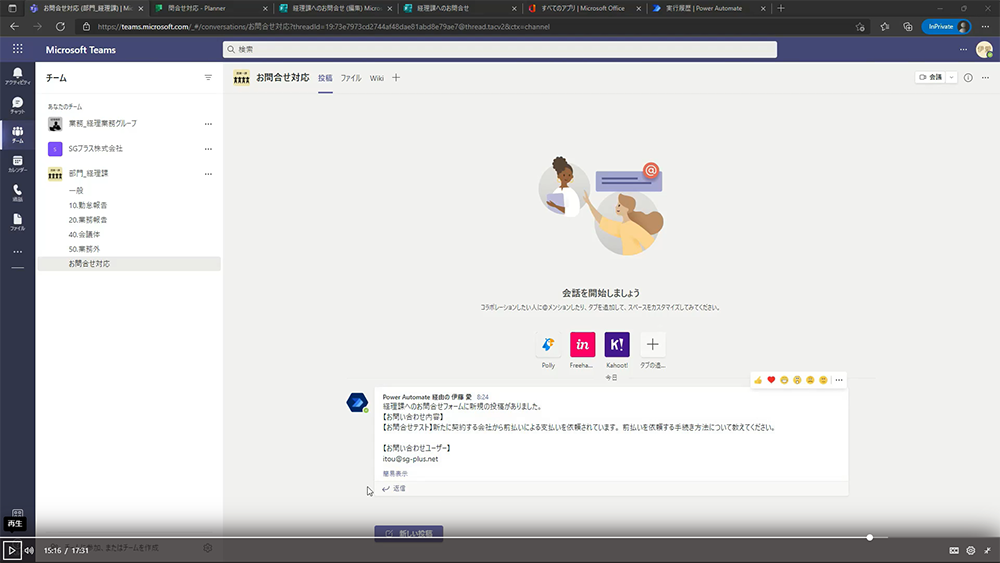The height and width of the screenshot is (563, 1000).
Task: Open browser favorites star icon
Action: pyautogui.click(x=885, y=27)
